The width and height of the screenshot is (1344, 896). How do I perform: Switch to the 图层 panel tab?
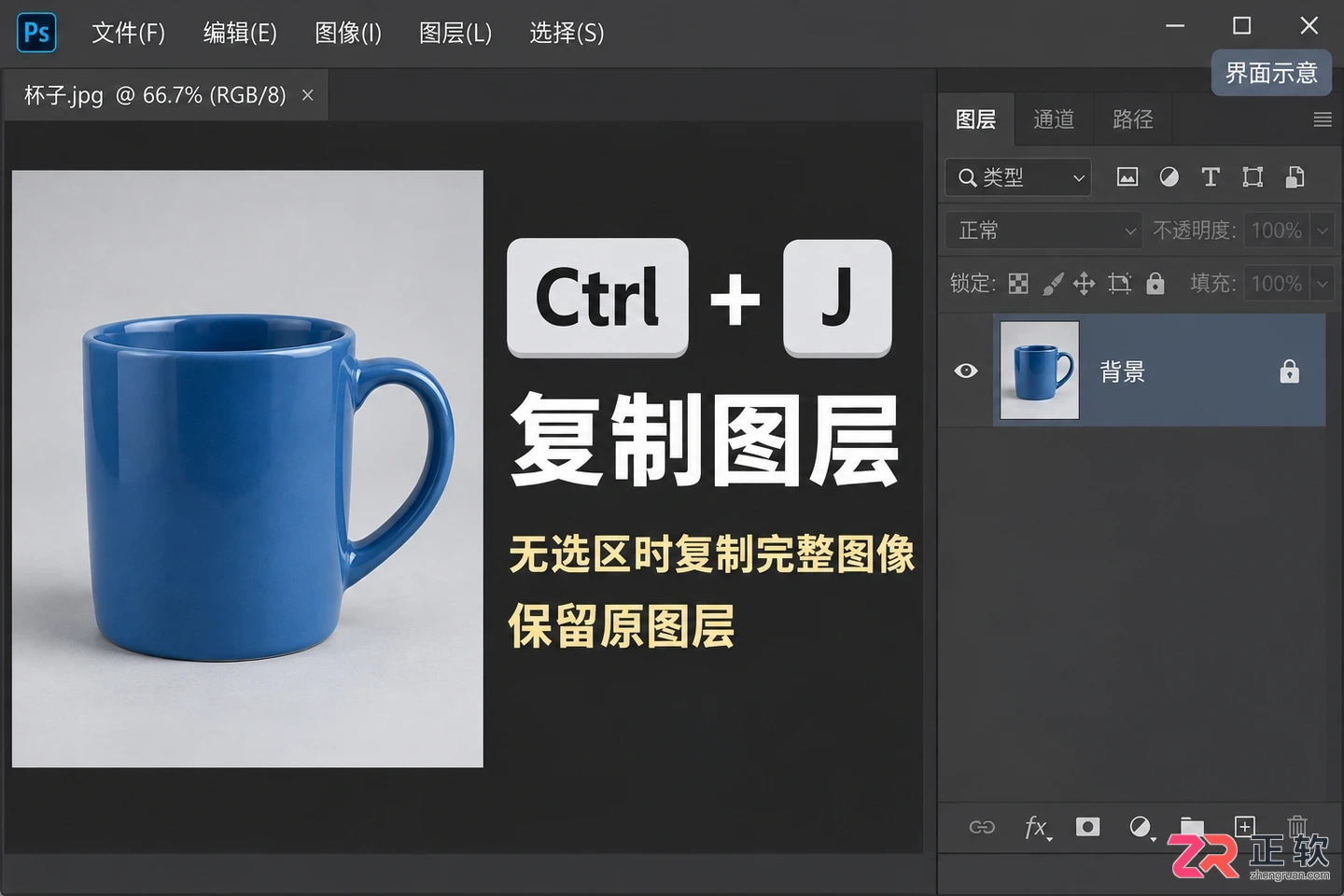click(x=976, y=119)
